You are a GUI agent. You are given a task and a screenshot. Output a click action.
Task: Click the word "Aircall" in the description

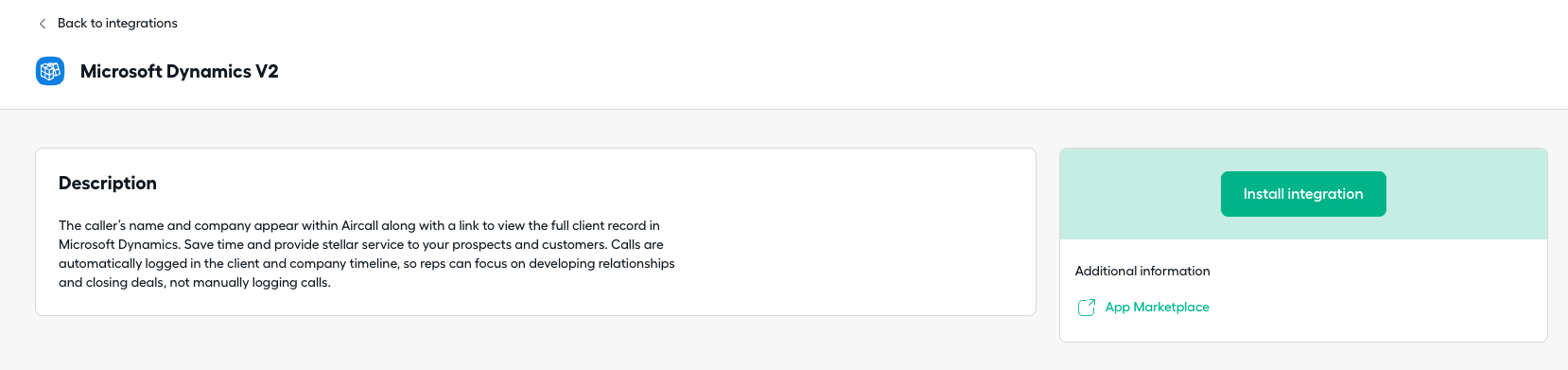coord(359,225)
